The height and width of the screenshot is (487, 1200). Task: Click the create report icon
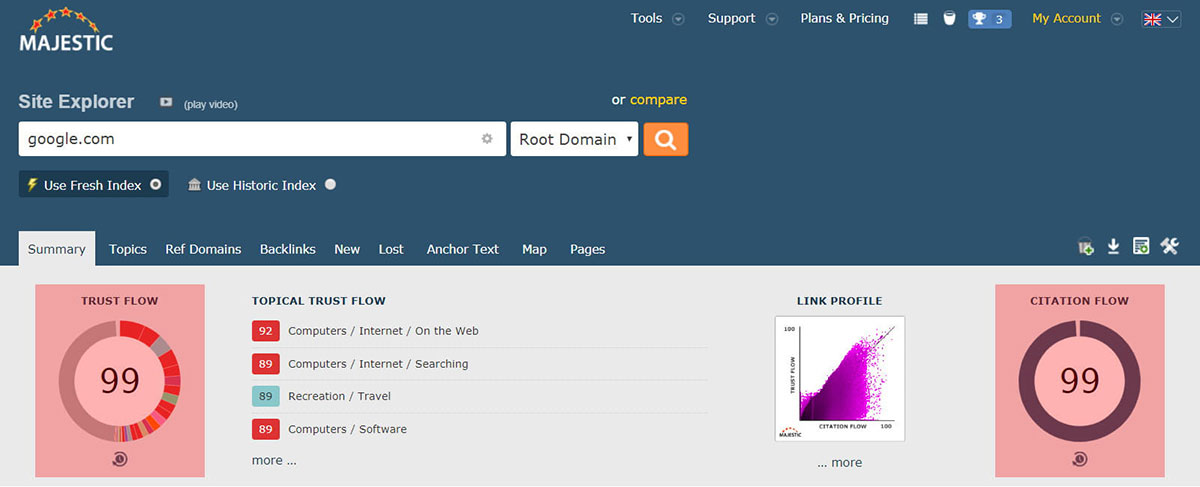tap(1141, 246)
